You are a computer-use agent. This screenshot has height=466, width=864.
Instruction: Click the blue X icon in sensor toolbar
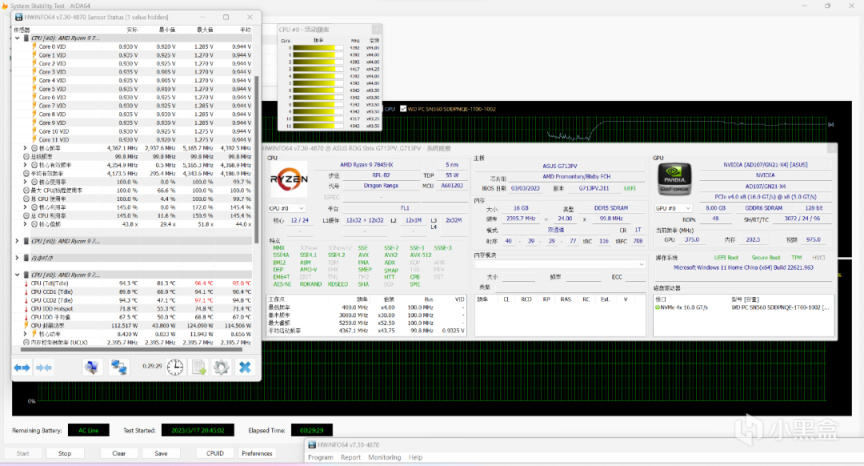[245, 367]
